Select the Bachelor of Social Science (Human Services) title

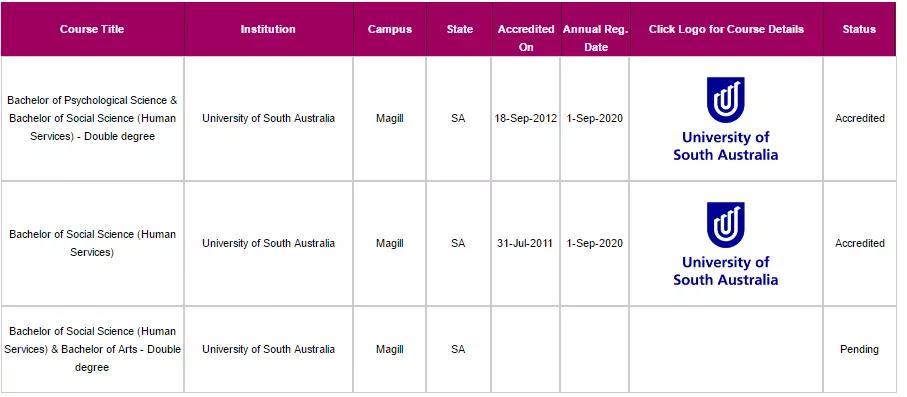pos(92,244)
